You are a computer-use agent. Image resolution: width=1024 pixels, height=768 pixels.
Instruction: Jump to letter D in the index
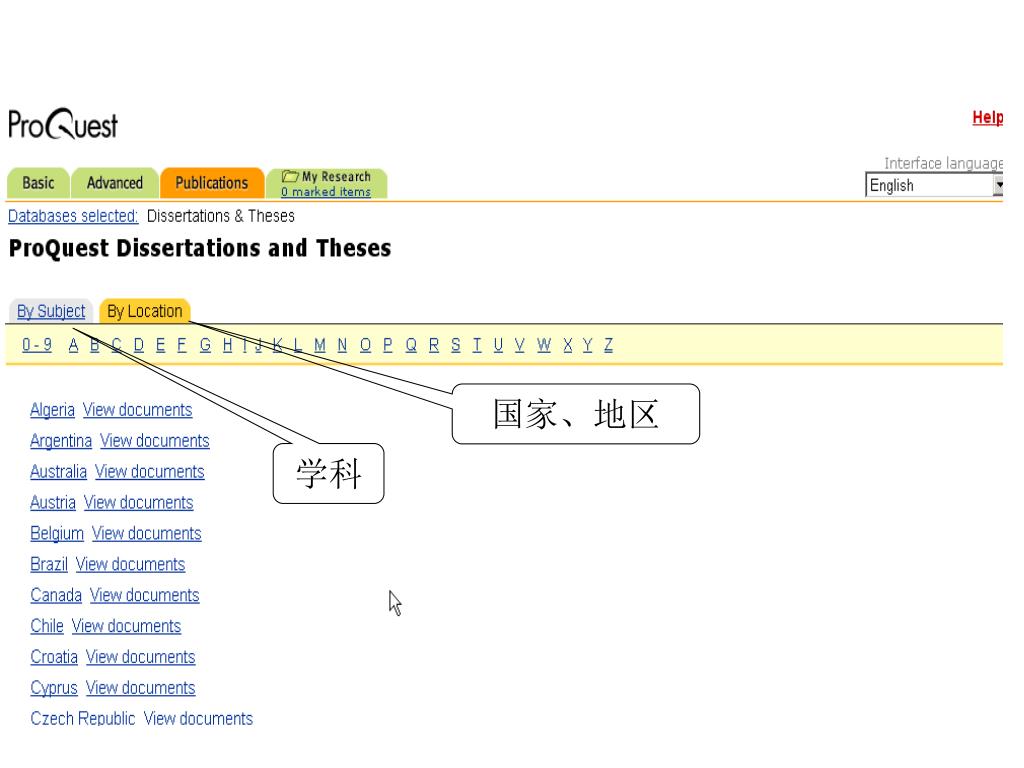click(x=138, y=345)
